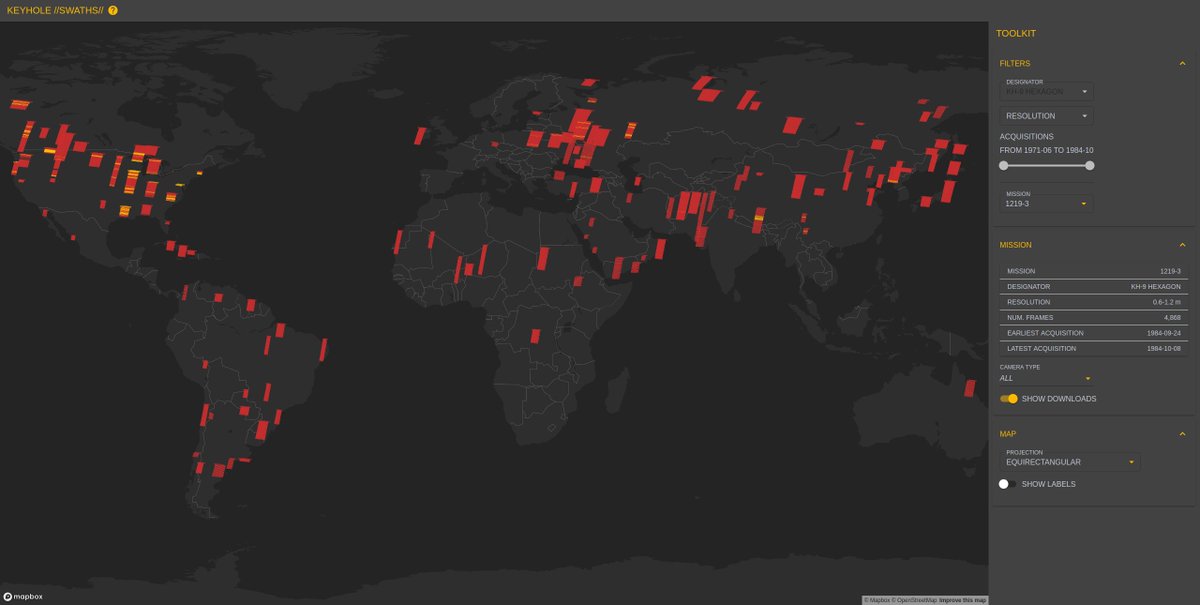Toggle SHOW LABELS on

(1008, 484)
